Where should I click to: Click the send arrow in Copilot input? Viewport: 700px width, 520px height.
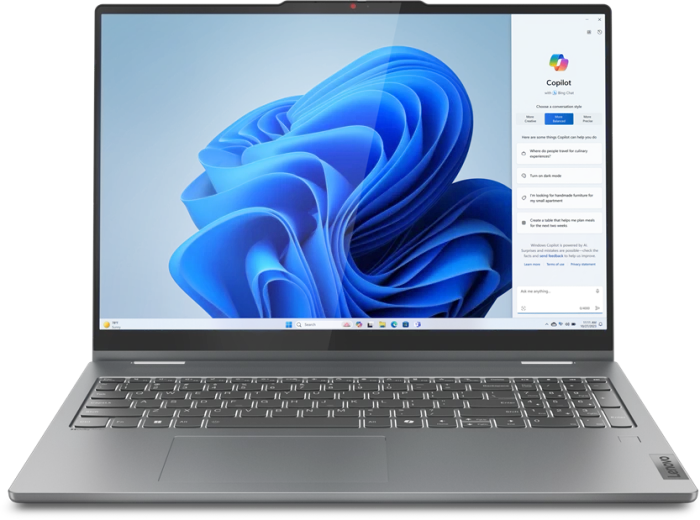coord(597,308)
